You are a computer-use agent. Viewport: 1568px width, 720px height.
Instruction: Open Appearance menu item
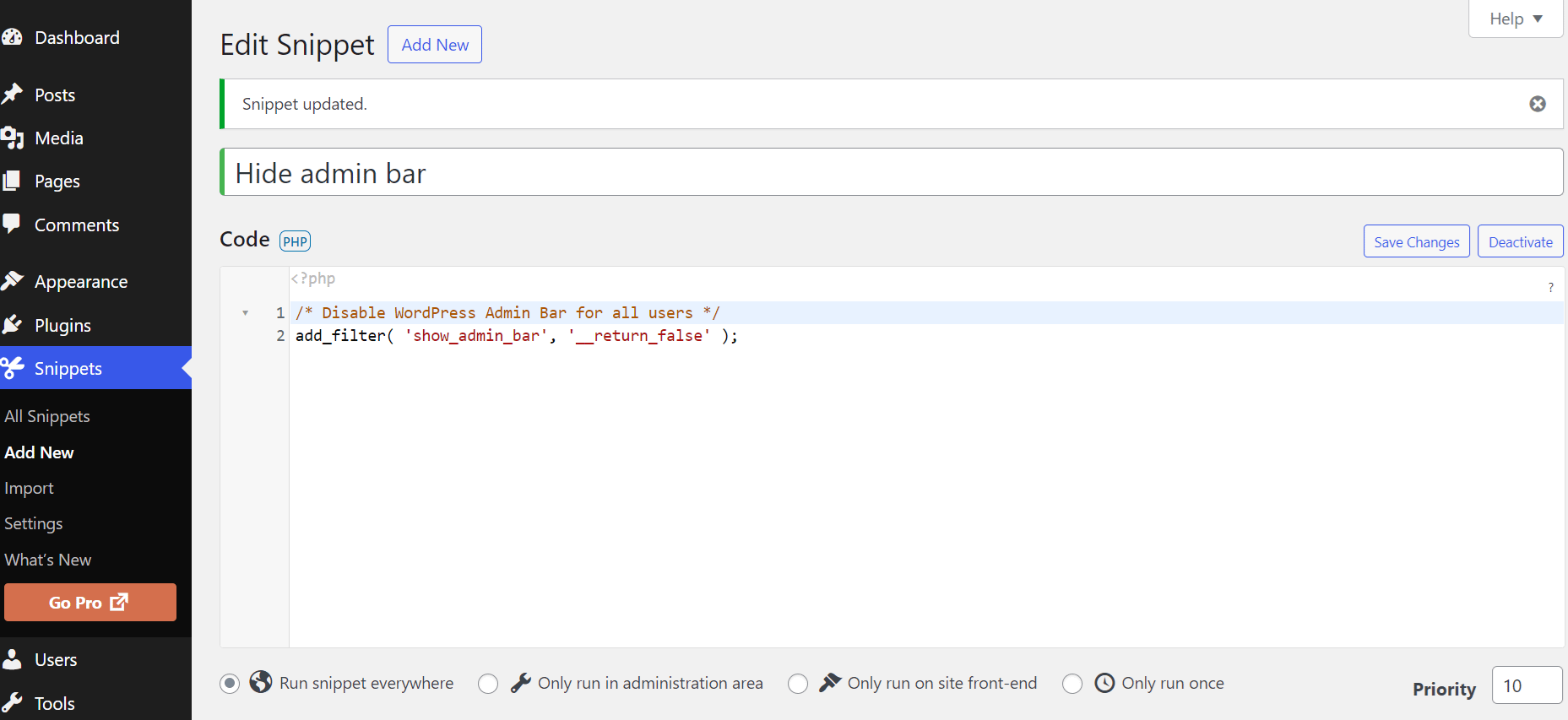tap(95, 281)
